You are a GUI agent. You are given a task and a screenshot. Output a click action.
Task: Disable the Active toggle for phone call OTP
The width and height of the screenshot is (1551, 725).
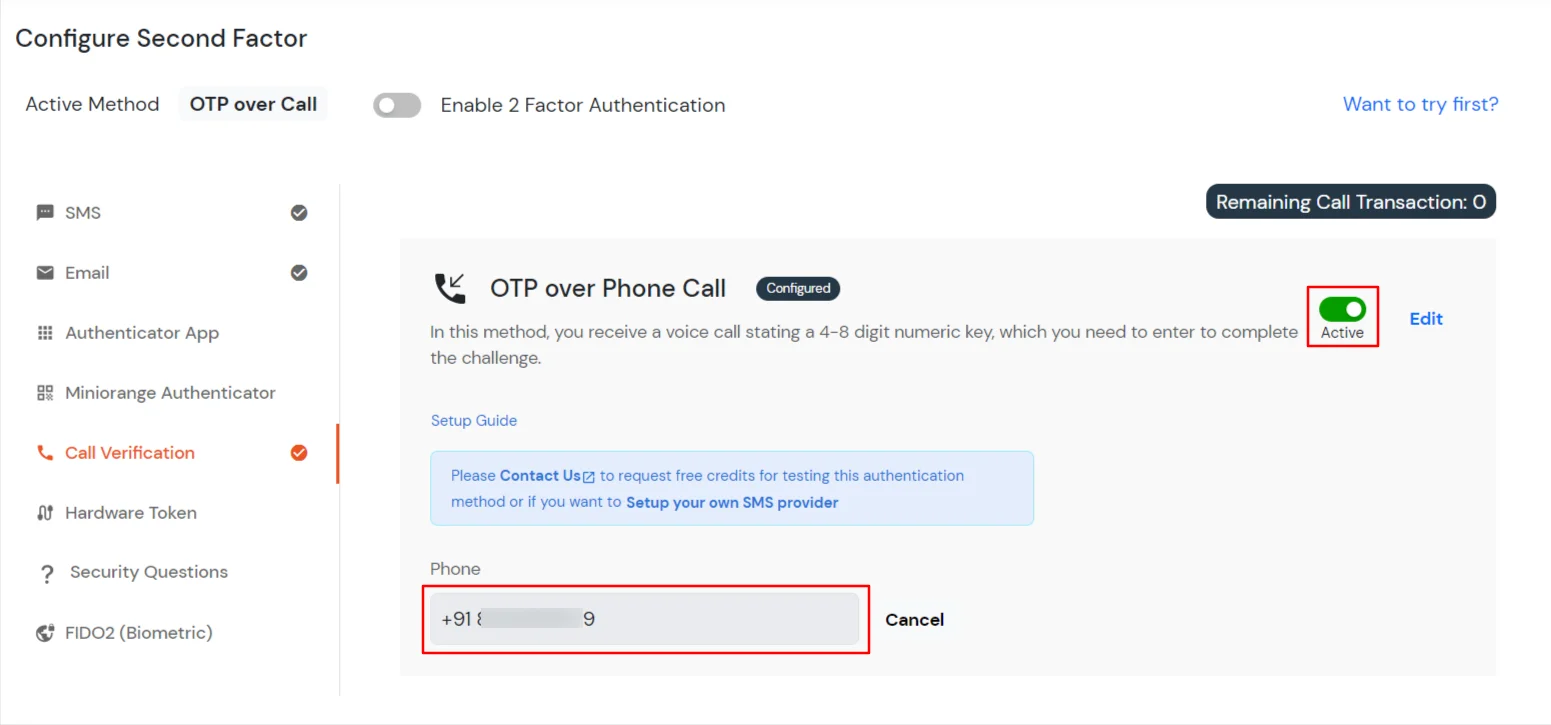1342,309
